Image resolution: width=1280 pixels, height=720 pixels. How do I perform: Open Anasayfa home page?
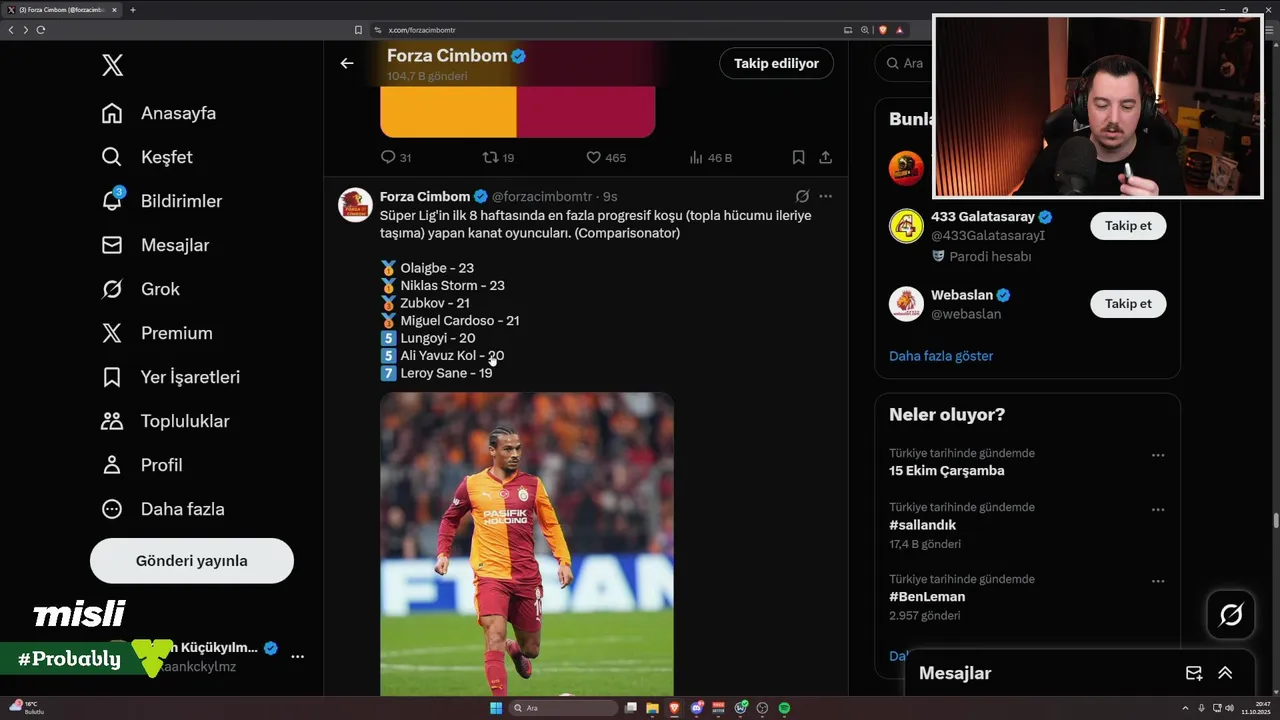pyautogui.click(x=159, y=113)
